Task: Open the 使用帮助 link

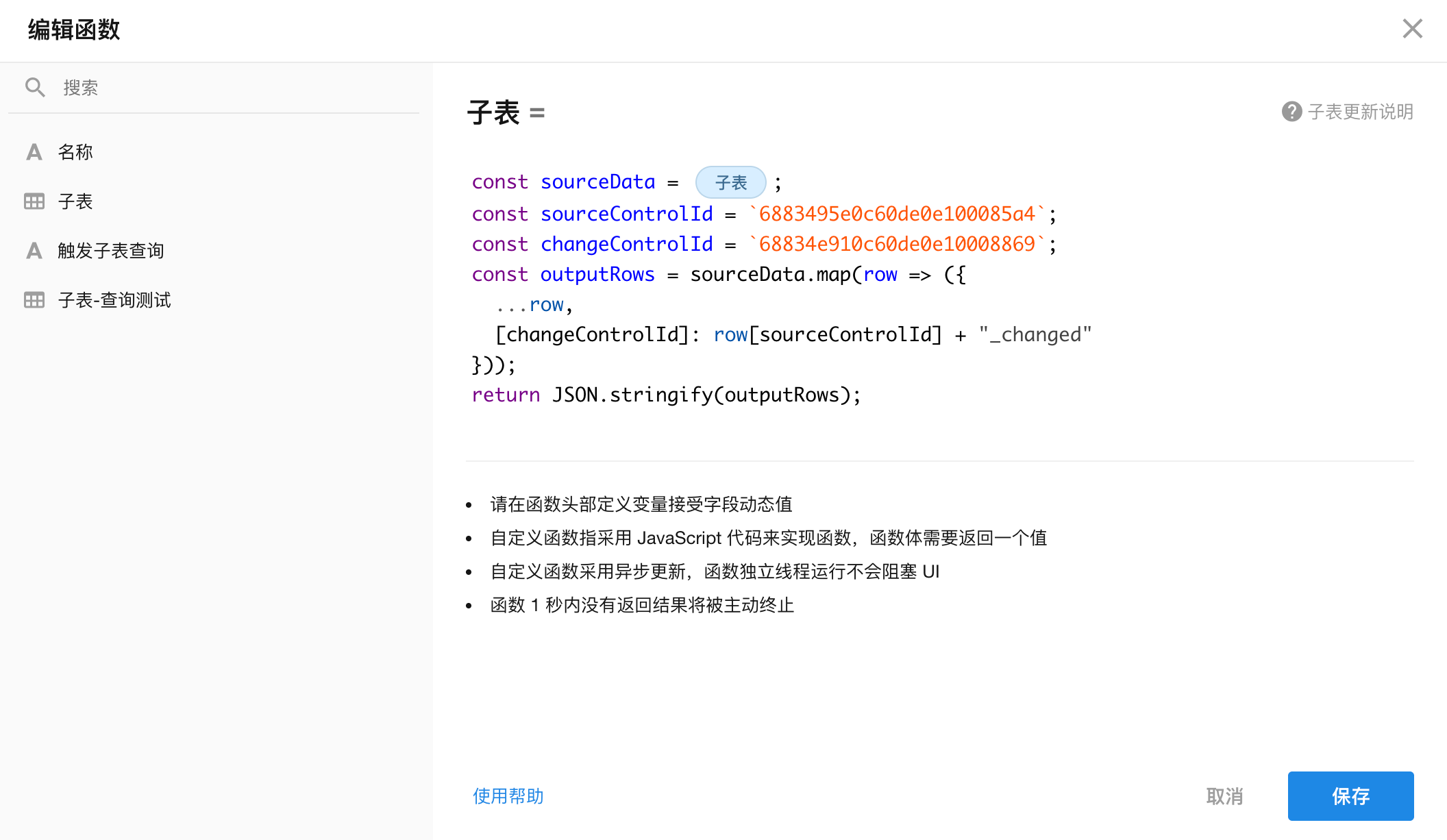Action: pyautogui.click(x=508, y=796)
